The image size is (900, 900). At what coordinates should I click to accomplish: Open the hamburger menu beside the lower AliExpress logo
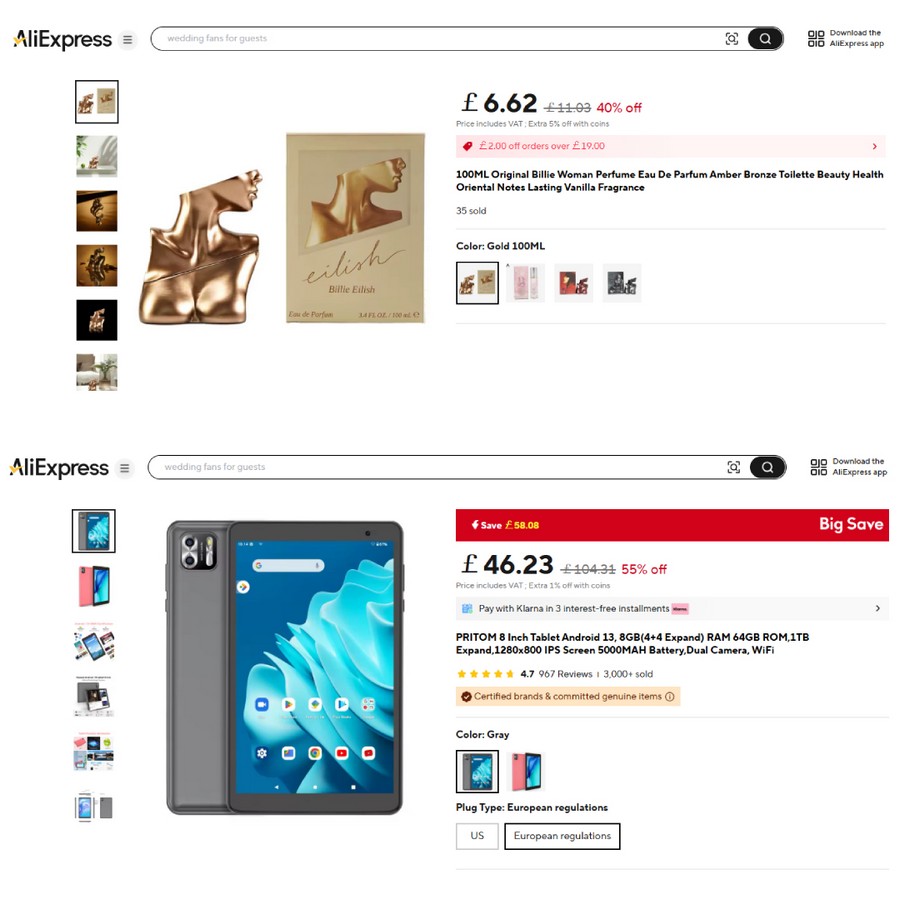[x=125, y=468]
